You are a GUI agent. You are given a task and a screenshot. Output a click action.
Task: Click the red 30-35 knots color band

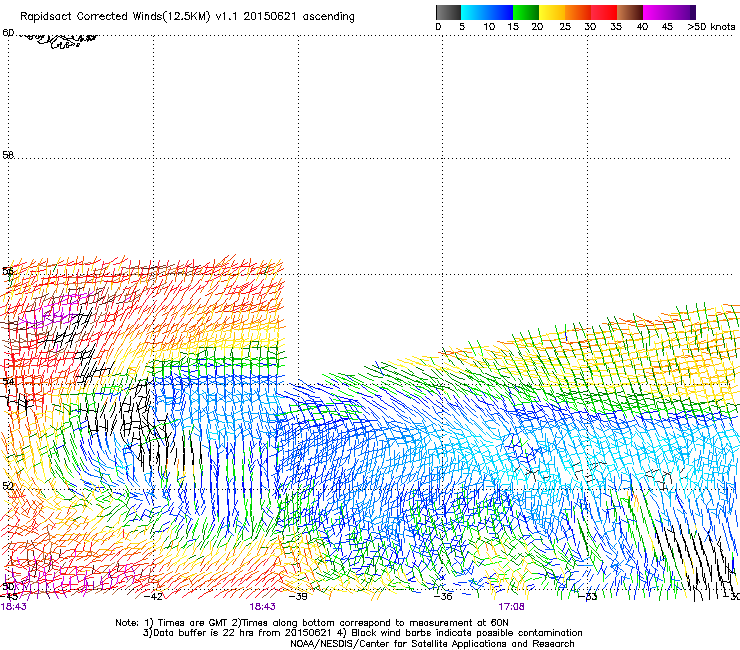604,12
